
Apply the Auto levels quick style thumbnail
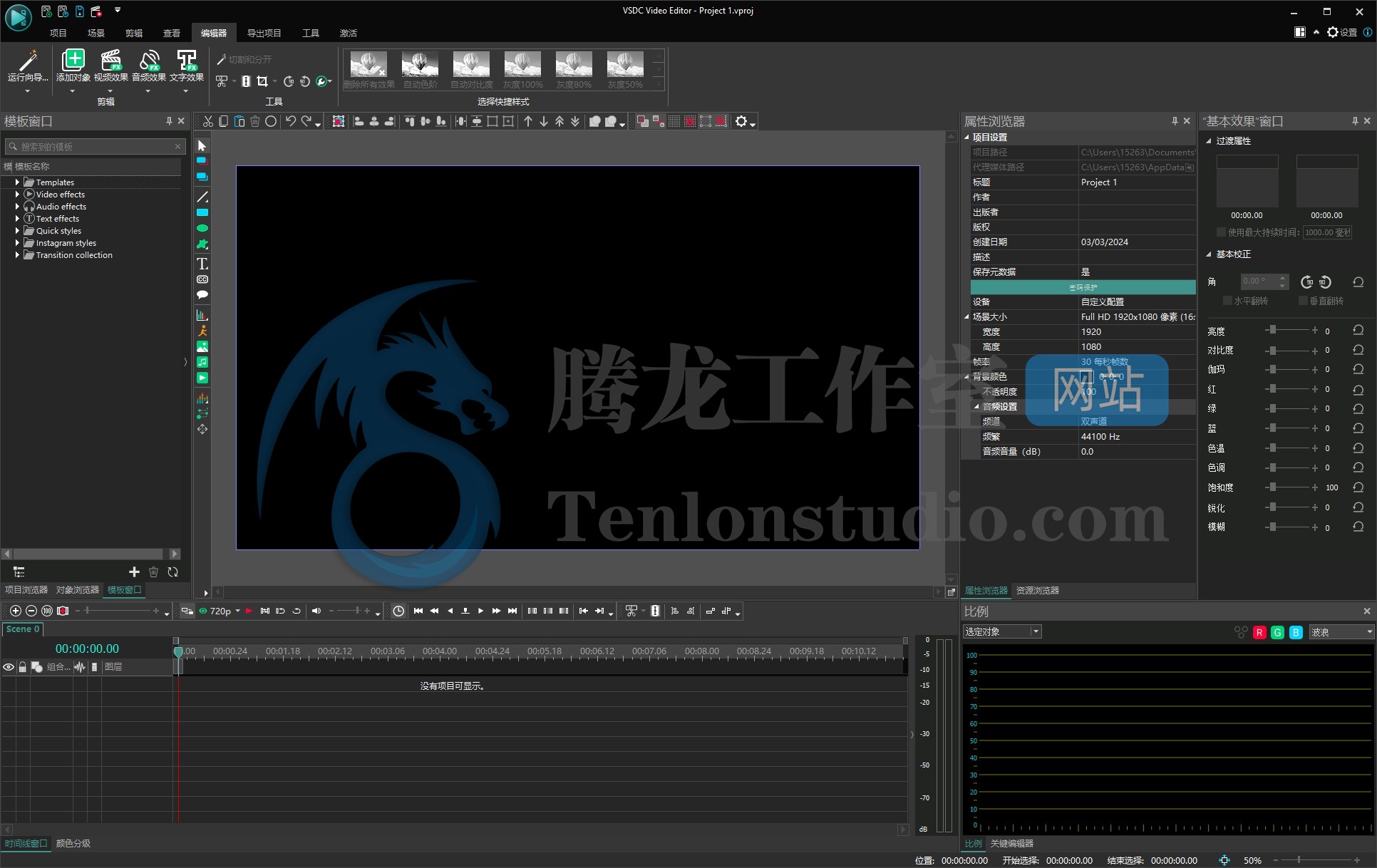(x=420, y=69)
